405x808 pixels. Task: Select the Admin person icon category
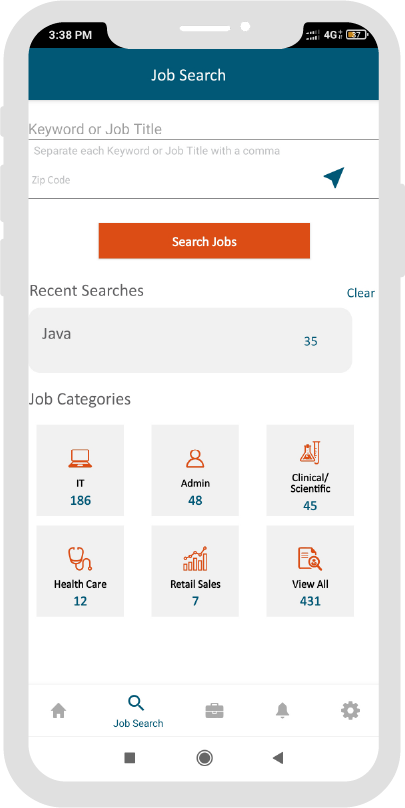coord(195,470)
